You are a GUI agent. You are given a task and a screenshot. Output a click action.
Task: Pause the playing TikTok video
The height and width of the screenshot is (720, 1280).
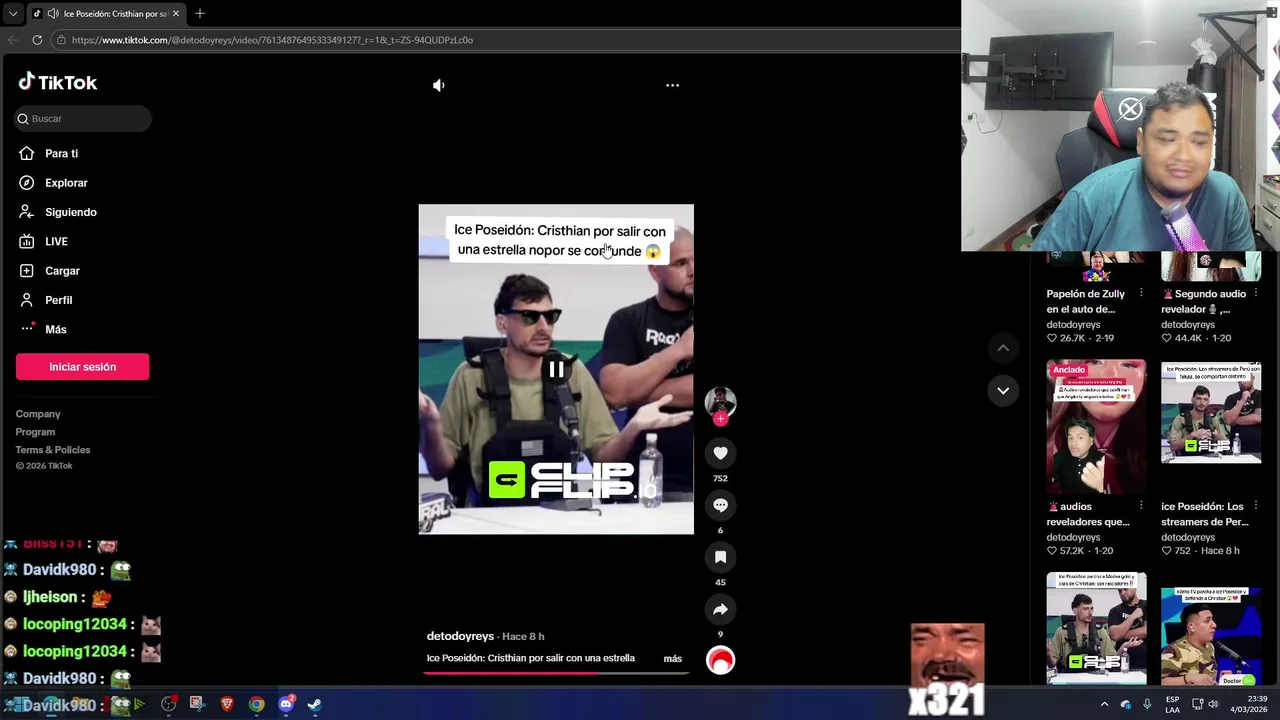[556, 370]
